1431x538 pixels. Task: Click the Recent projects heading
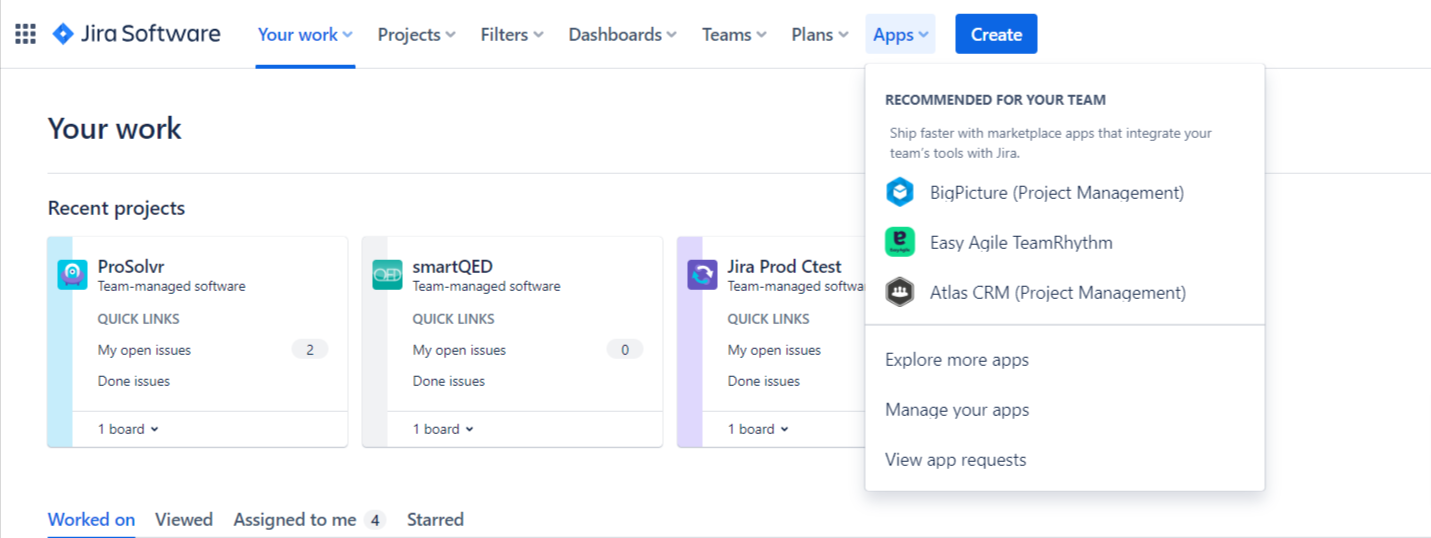pos(116,208)
